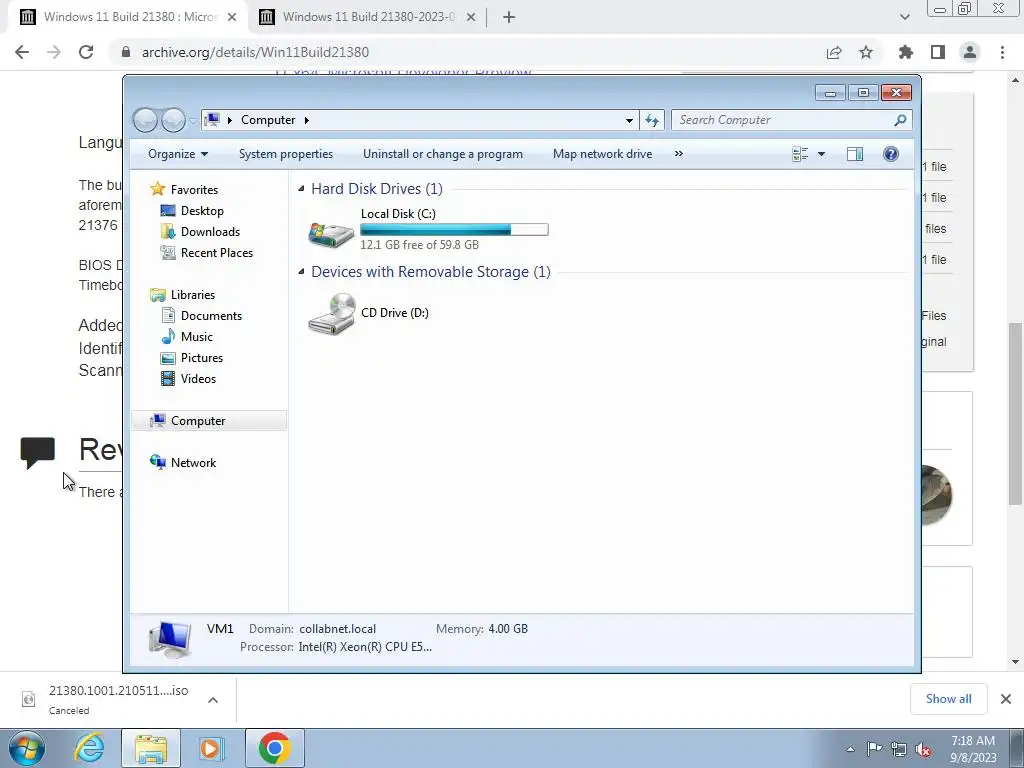Open Chrome profile avatar
Viewport: 1024px width, 768px height.
tap(970, 52)
